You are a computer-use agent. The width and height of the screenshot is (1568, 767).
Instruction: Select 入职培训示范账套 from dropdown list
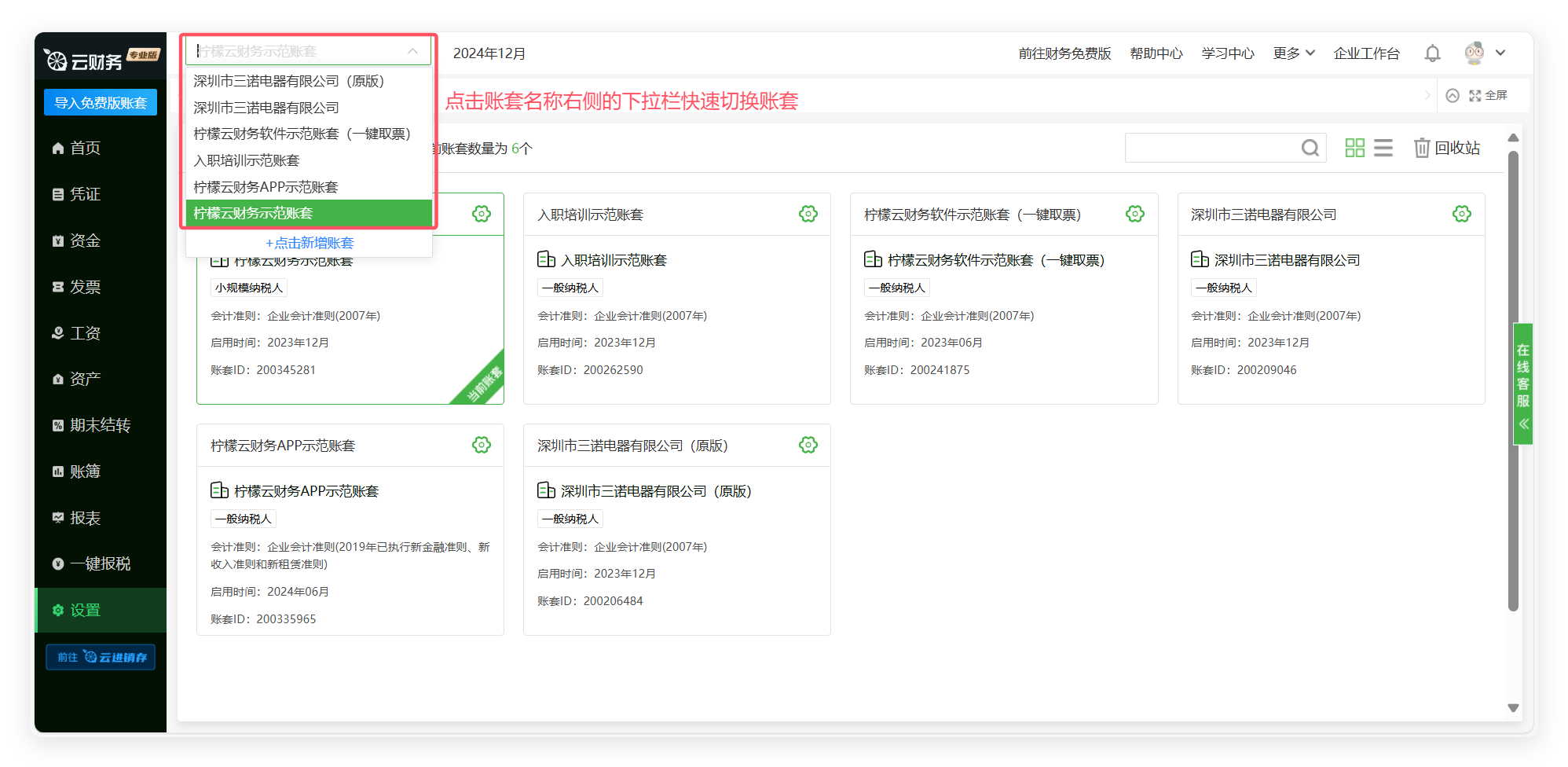tap(247, 160)
